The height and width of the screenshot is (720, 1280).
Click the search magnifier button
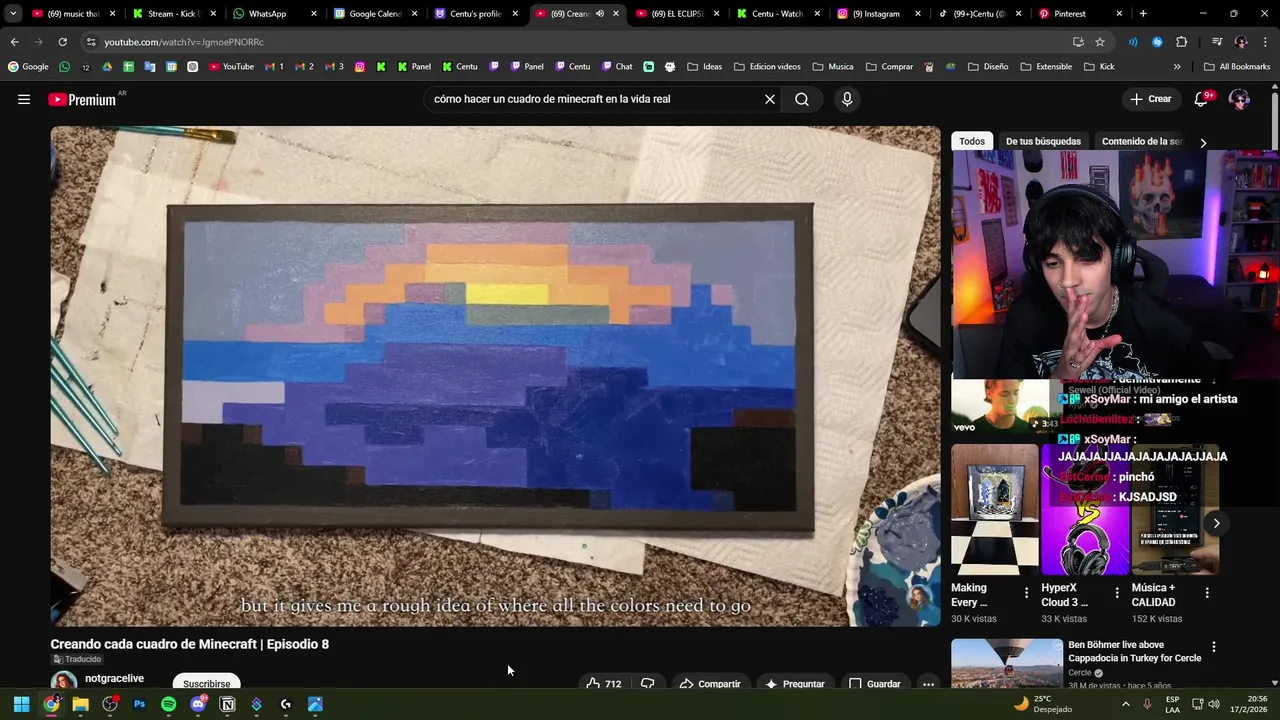pyautogui.click(x=802, y=99)
